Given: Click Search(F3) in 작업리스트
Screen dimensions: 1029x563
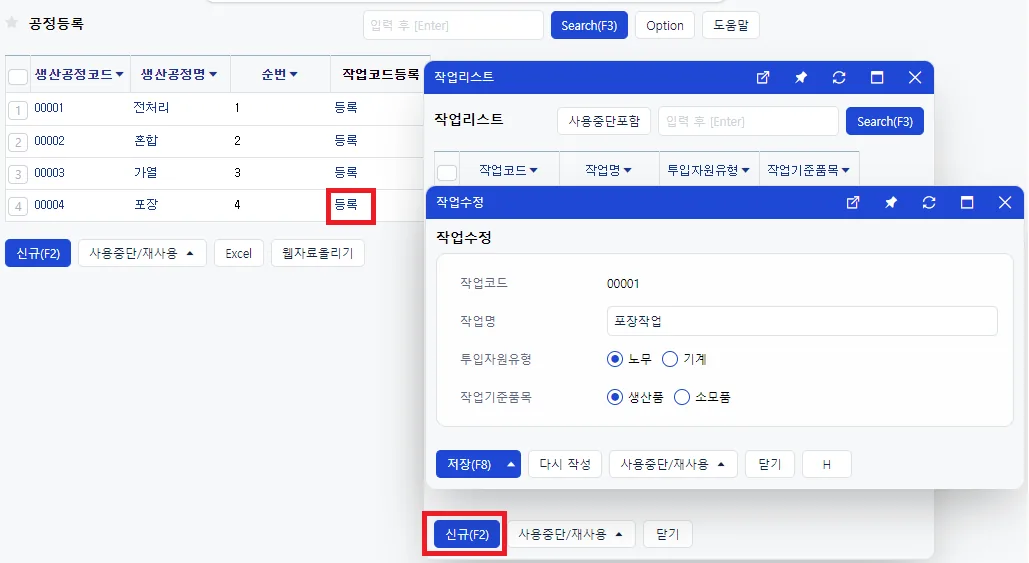Looking at the screenshot, I should coord(885,121).
